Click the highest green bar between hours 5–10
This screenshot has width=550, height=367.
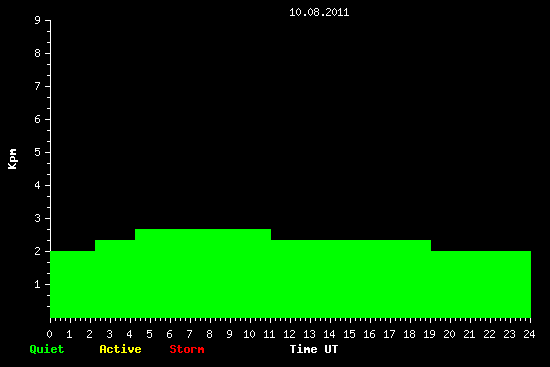coord(203,273)
